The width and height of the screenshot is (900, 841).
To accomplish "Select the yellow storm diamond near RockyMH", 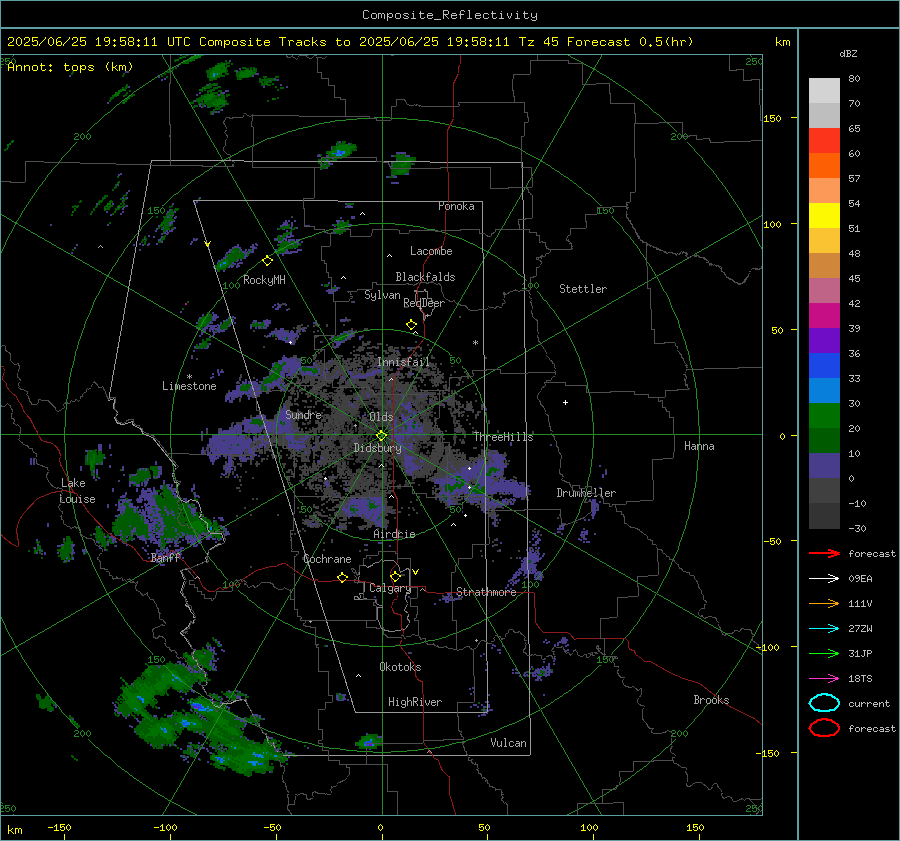I will pyautogui.click(x=267, y=261).
